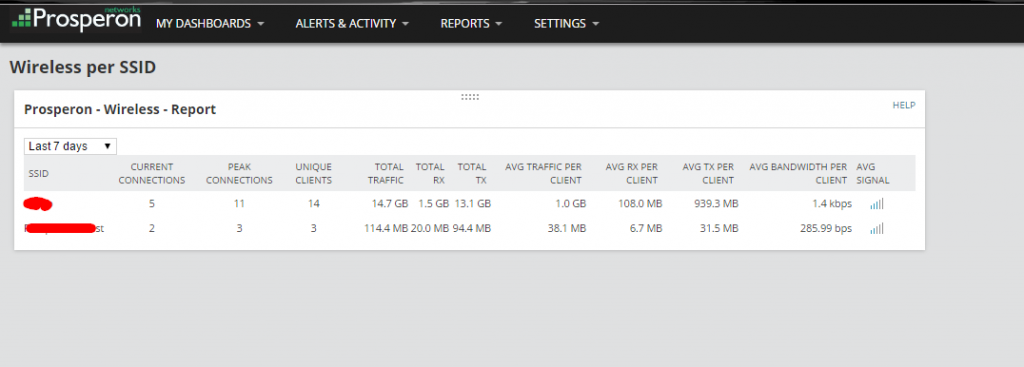Click the Avg Signal column header
The height and width of the screenshot is (367, 1024).
872,174
